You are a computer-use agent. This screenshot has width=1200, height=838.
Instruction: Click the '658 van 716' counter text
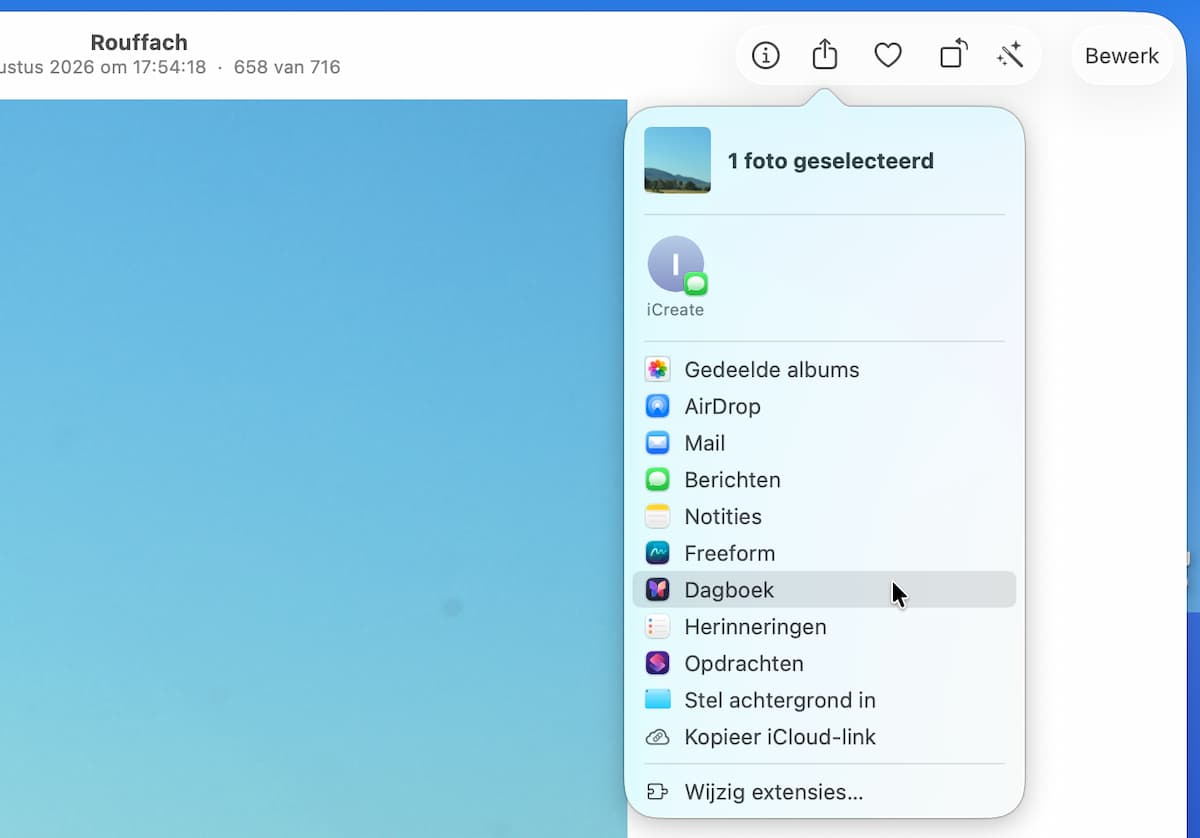click(x=287, y=67)
